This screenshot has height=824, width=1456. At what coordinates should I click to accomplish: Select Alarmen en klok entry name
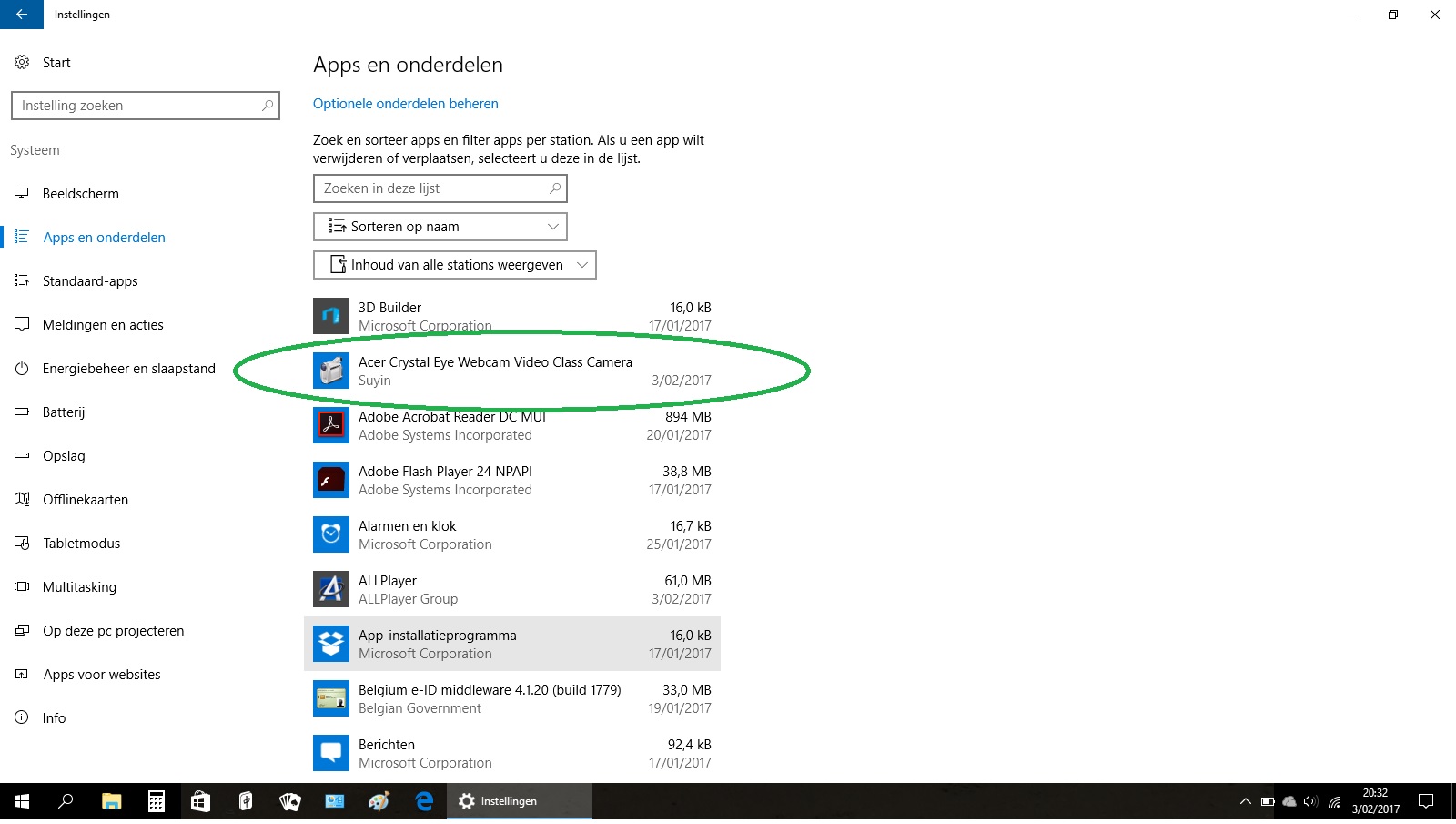coord(408,526)
